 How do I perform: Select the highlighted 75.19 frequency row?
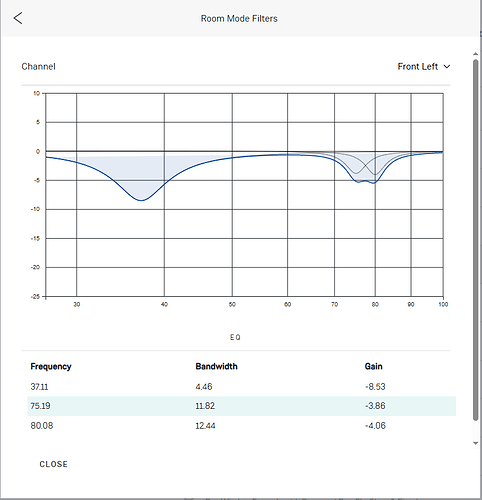pyautogui.click(x=242, y=406)
